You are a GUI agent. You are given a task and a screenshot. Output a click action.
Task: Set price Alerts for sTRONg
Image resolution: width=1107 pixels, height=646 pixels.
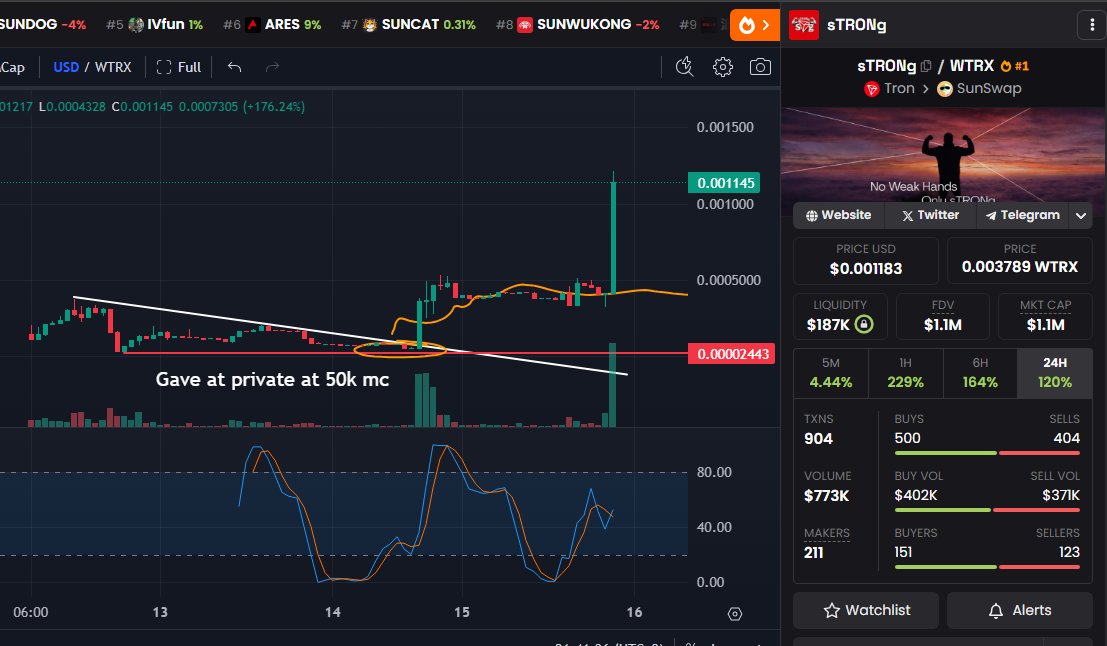(x=1019, y=610)
